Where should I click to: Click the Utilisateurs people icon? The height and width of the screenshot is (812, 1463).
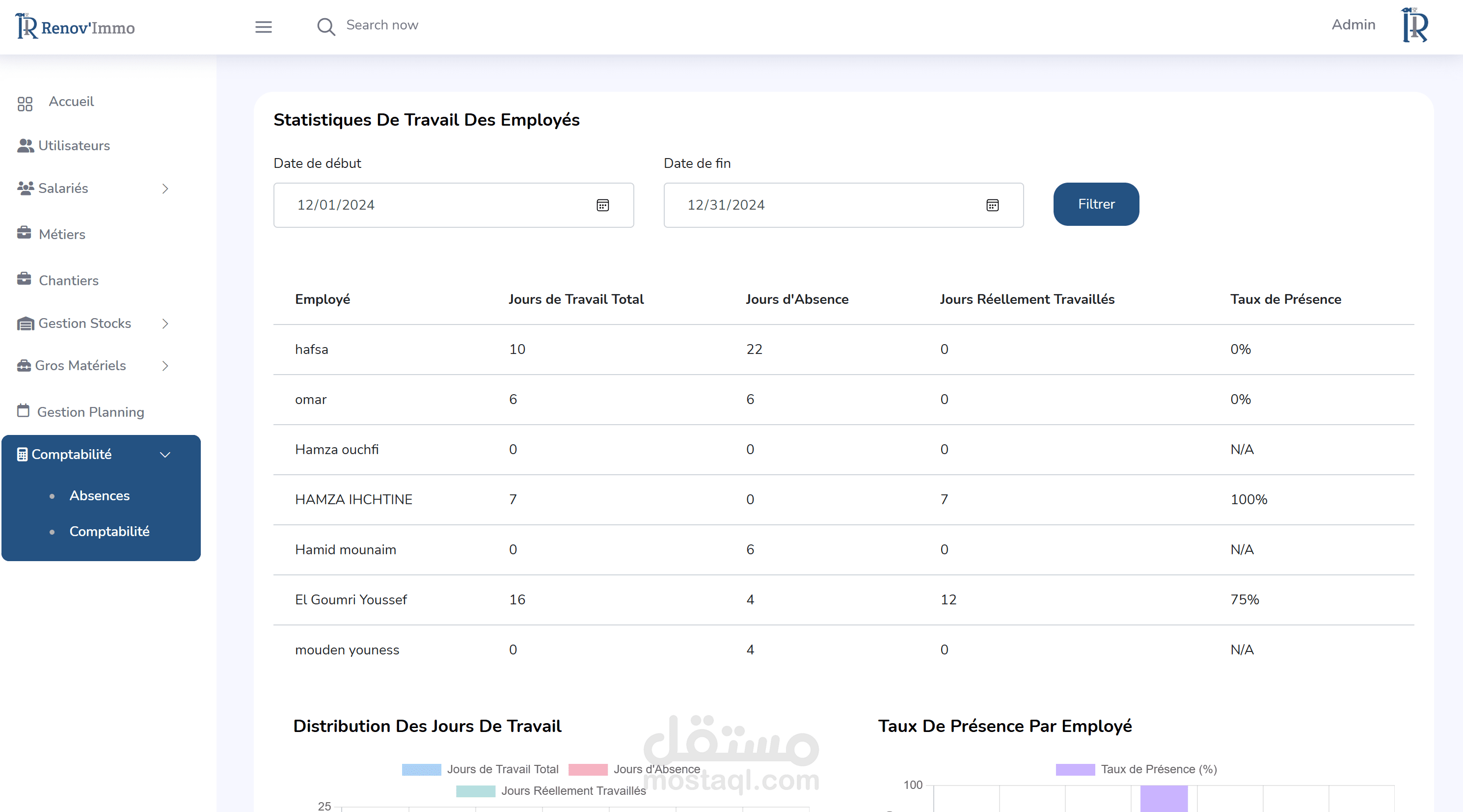point(25,146)
